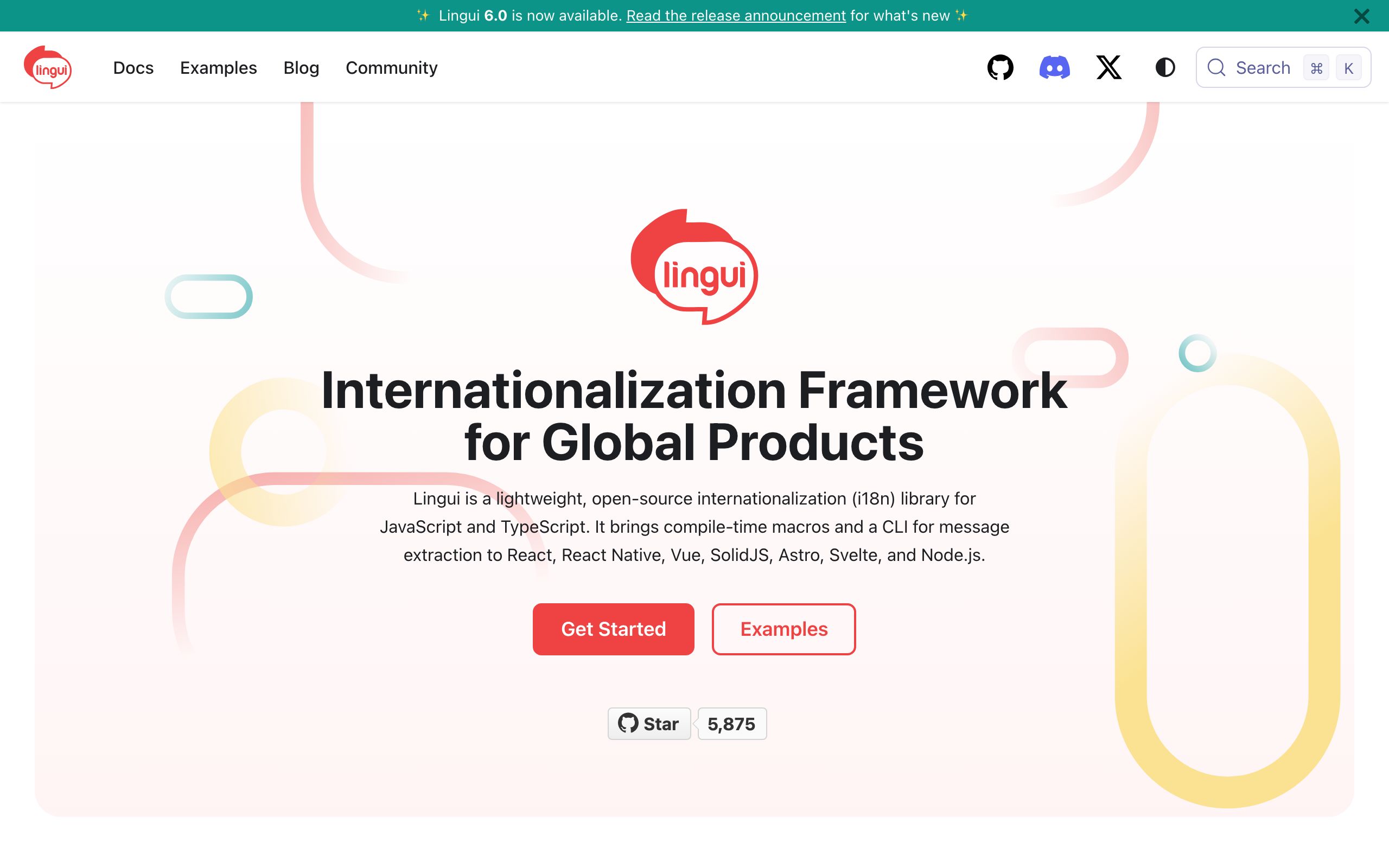
Task: Open the Examples nav item
Action: pyautogui.click(x=218, y=68)
